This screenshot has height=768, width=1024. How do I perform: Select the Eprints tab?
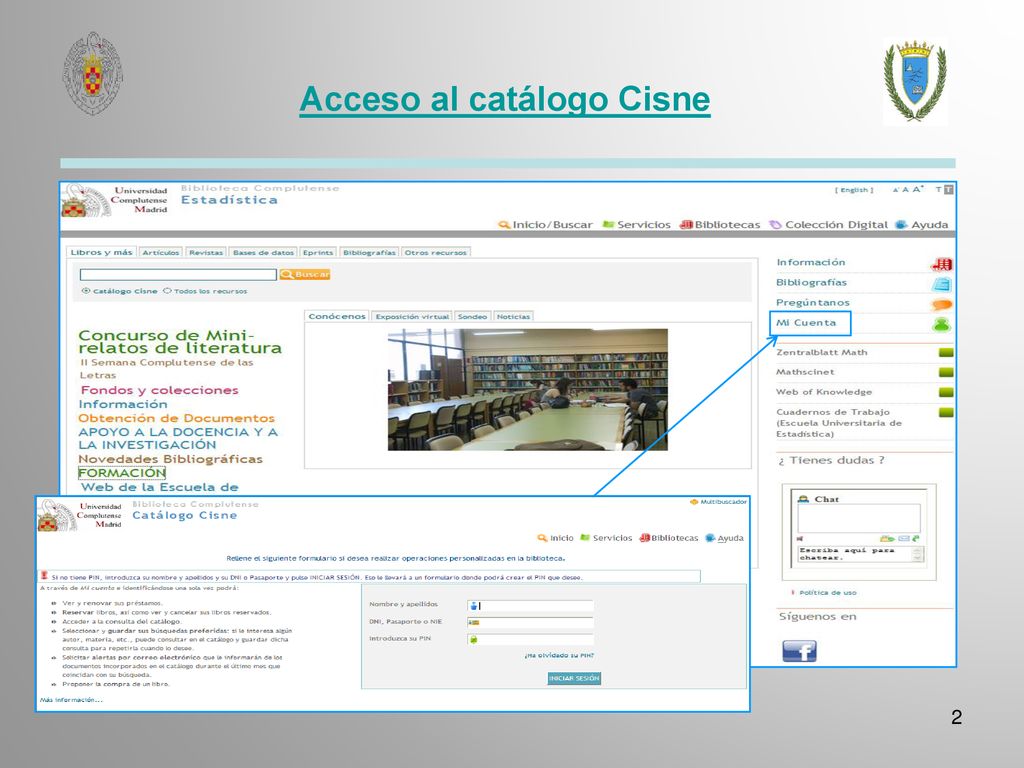coord(318,252)
